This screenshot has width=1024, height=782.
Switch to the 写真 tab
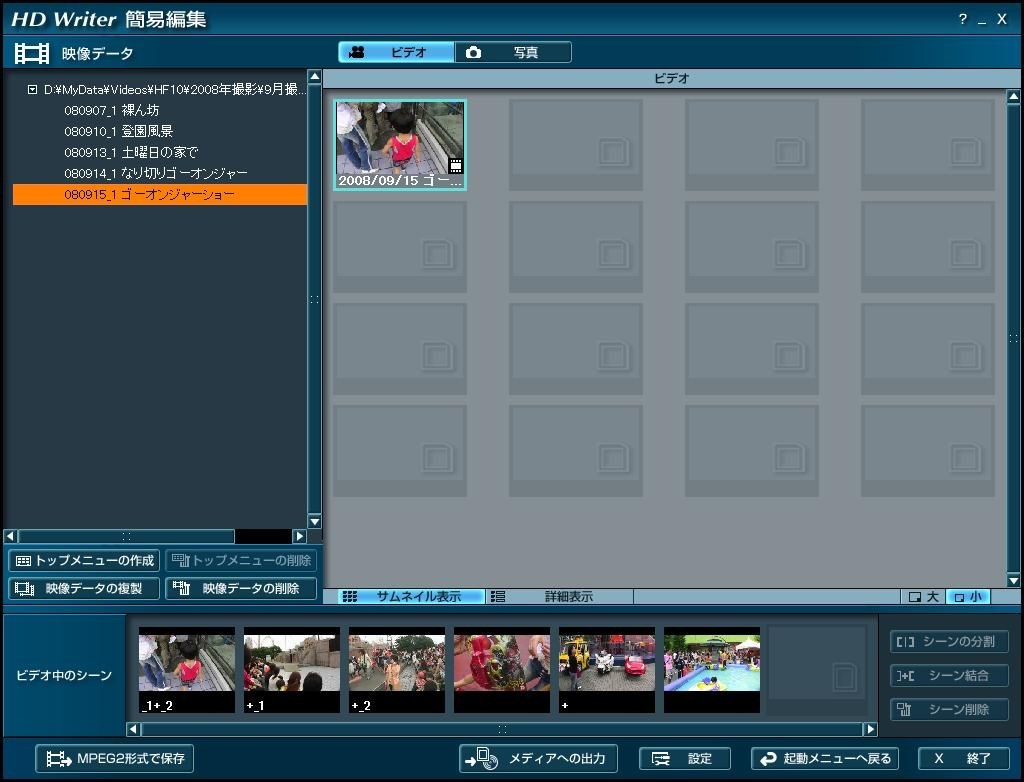click(513, 52)
